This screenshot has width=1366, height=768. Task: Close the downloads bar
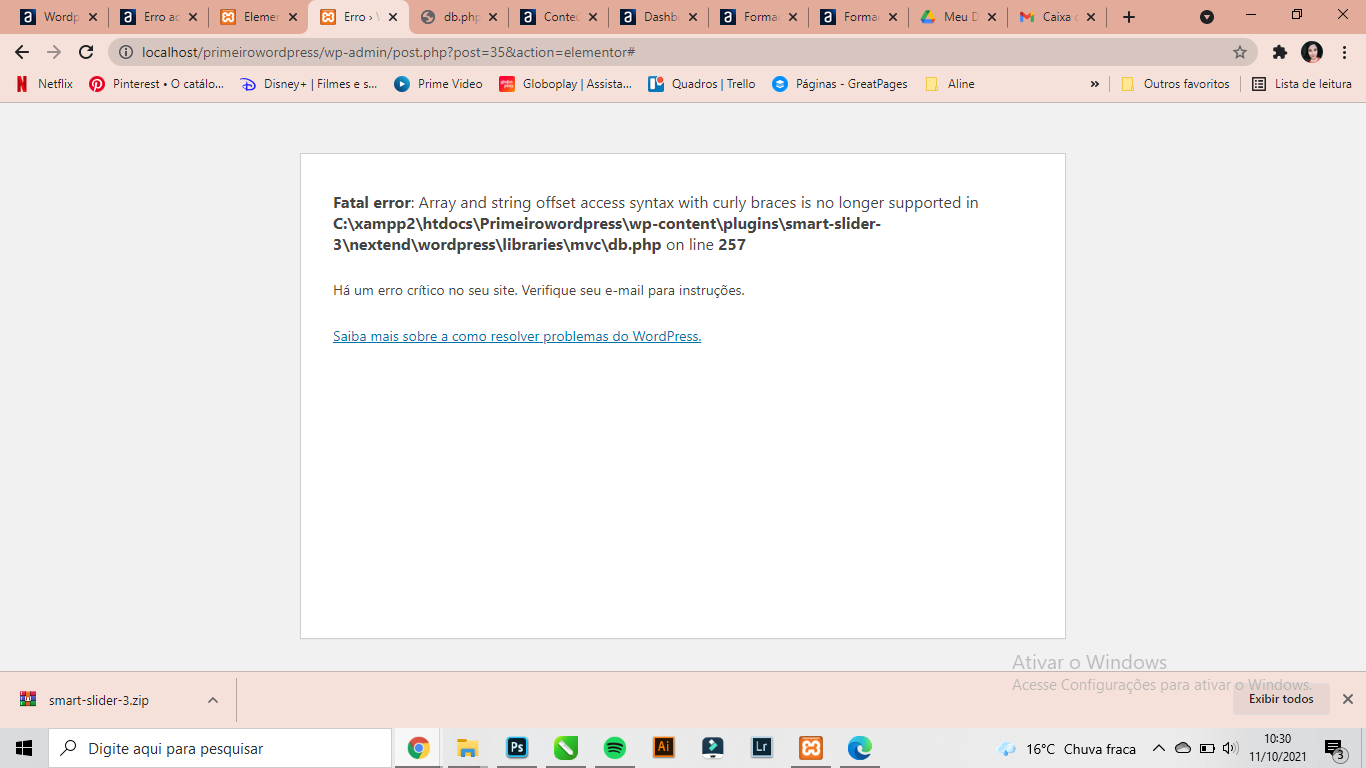tap(1347, 699)
